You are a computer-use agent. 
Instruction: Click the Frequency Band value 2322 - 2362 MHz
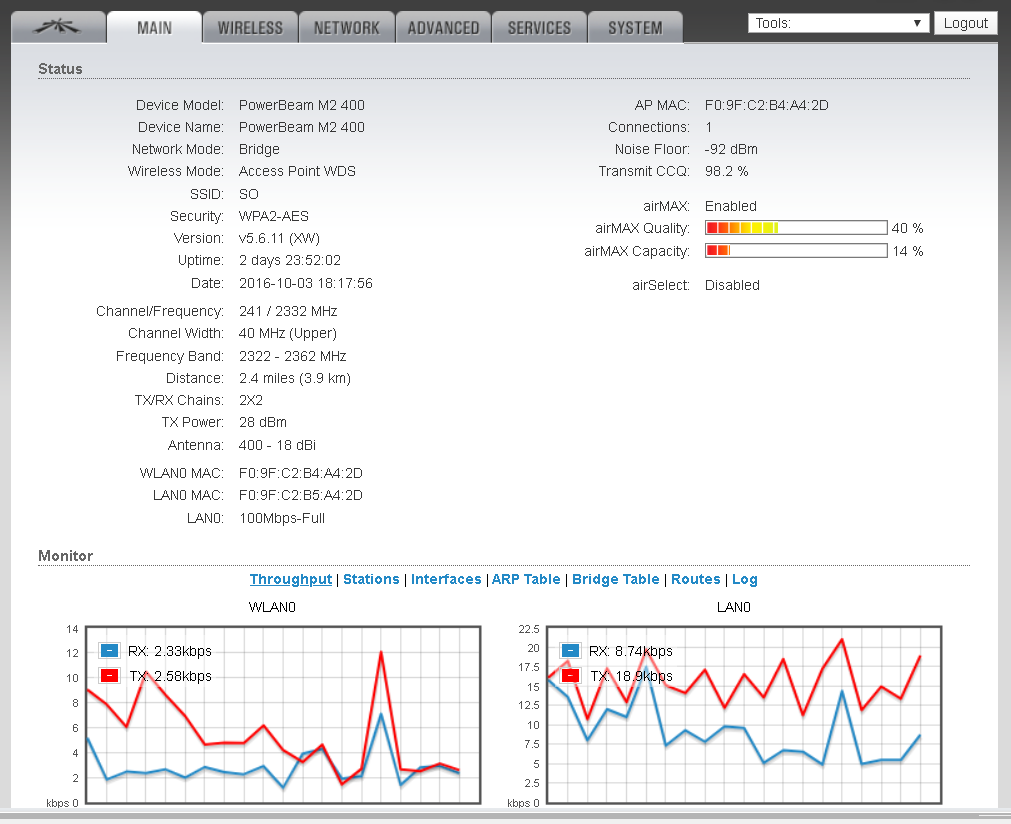(x=293, y=356)
